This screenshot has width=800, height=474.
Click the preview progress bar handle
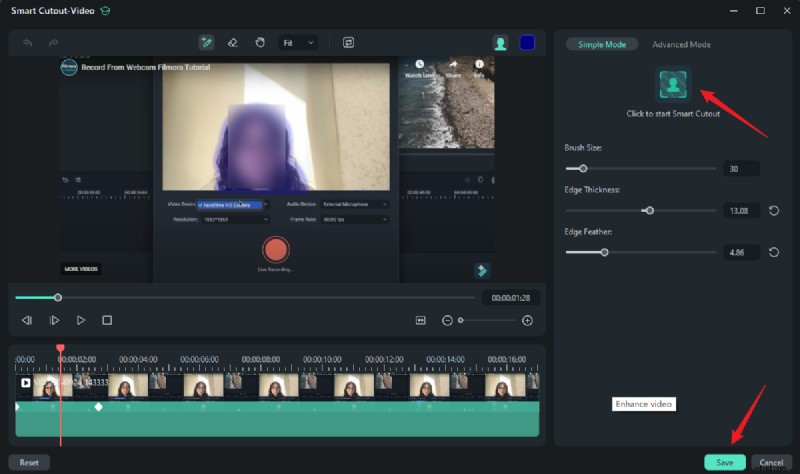click(58, 297)
